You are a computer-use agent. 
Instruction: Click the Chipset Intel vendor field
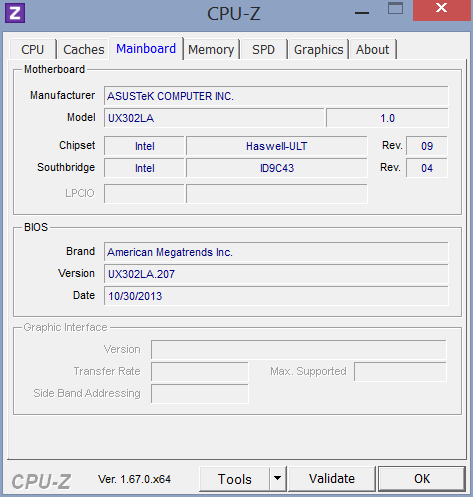pos(144,146)
